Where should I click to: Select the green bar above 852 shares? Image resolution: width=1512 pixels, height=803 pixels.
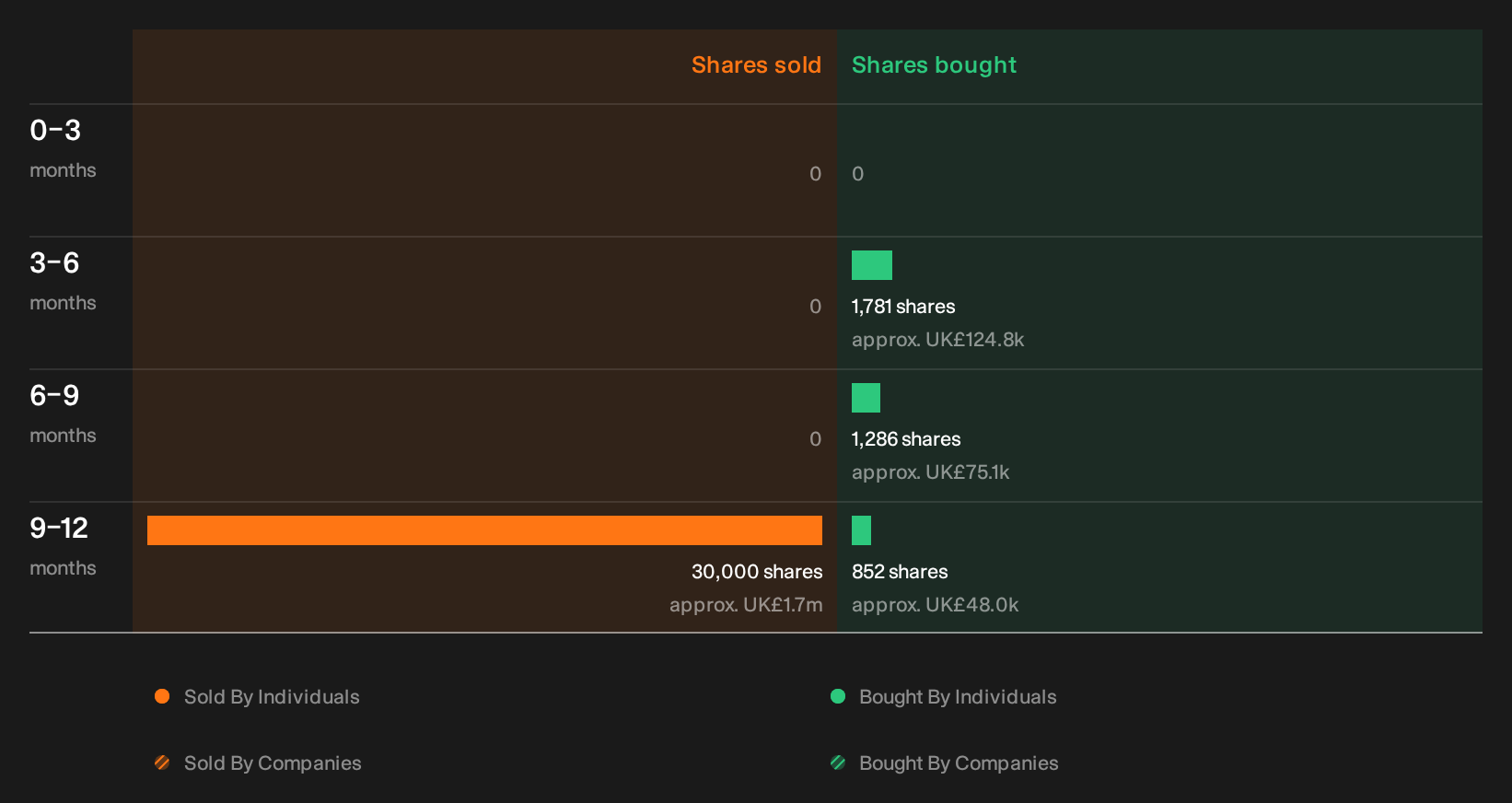pos(861,530)
